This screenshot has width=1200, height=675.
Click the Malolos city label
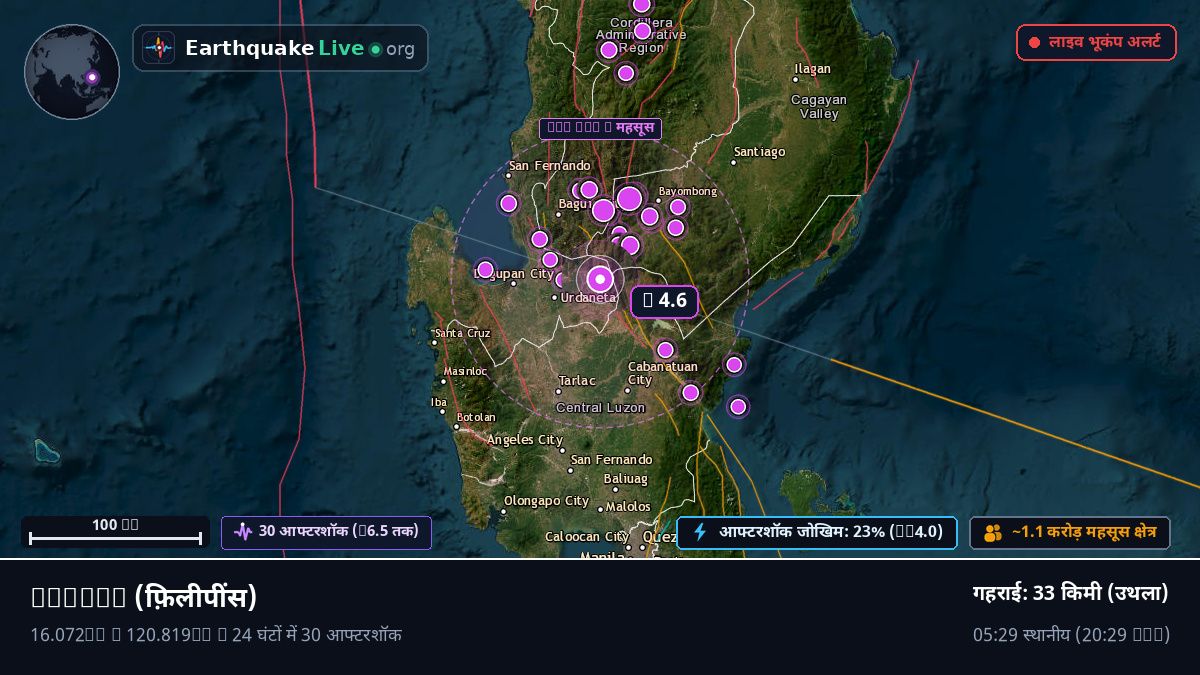click(x=628, y=507)
